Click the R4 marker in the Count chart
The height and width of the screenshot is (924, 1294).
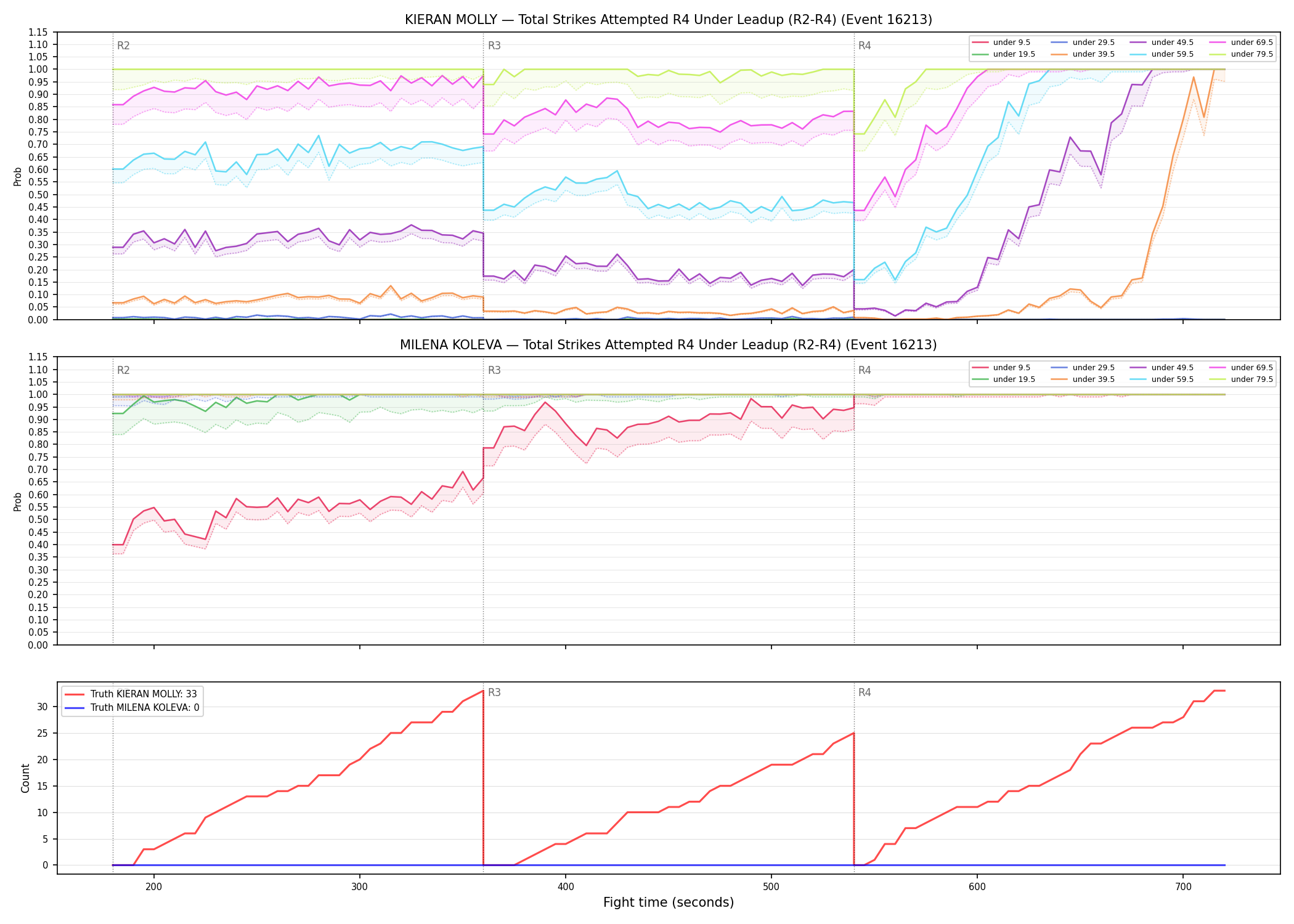[x=865, y=693]
